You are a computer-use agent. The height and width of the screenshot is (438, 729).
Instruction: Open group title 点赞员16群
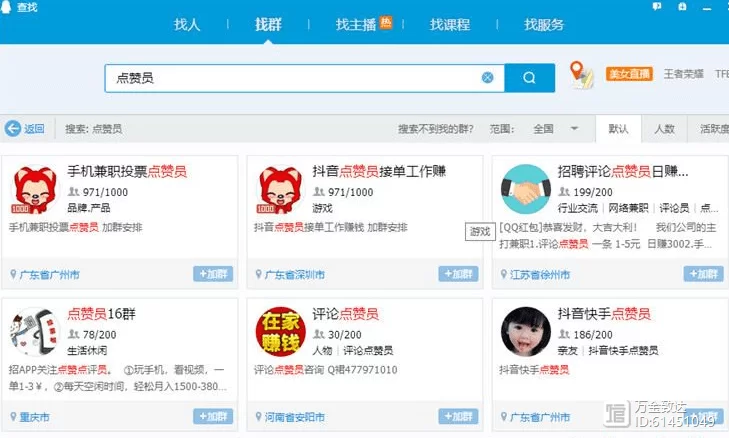(x=101, y=314)
